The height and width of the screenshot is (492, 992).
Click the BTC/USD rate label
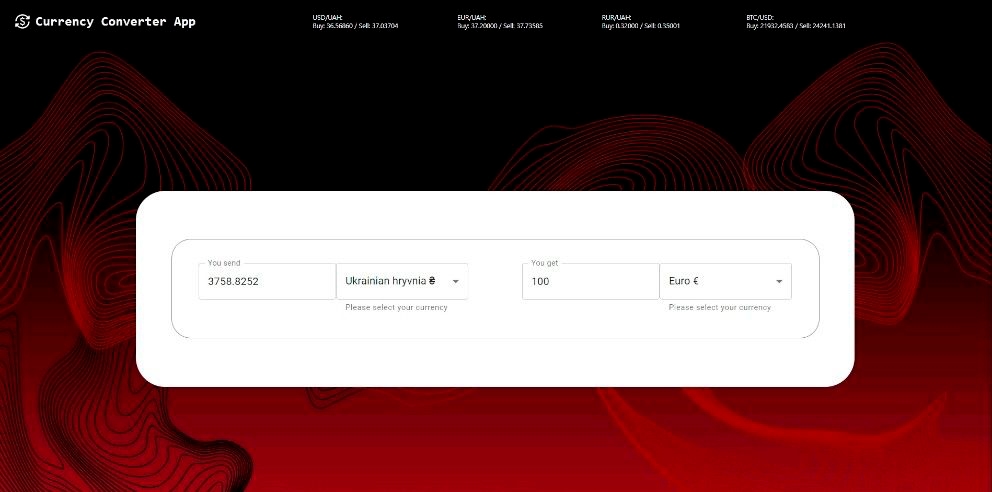pos(760,18)
